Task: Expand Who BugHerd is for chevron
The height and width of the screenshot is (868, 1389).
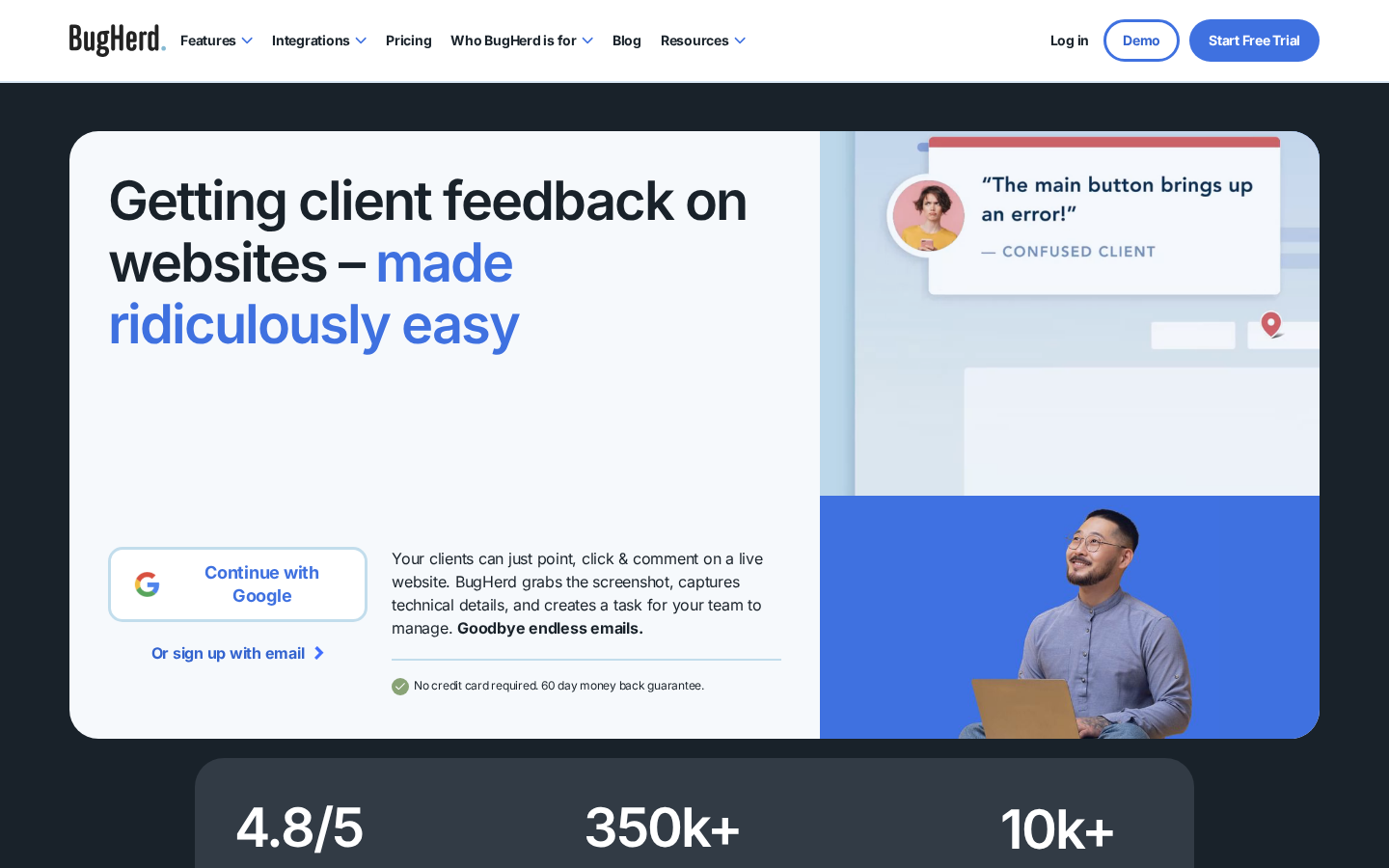Action: point(587,41)
